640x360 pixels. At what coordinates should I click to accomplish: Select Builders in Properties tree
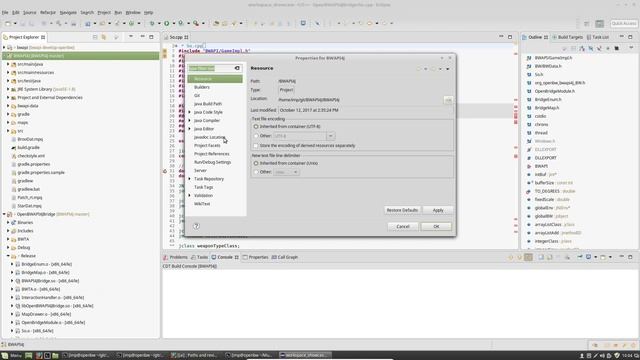pos(202,87)
